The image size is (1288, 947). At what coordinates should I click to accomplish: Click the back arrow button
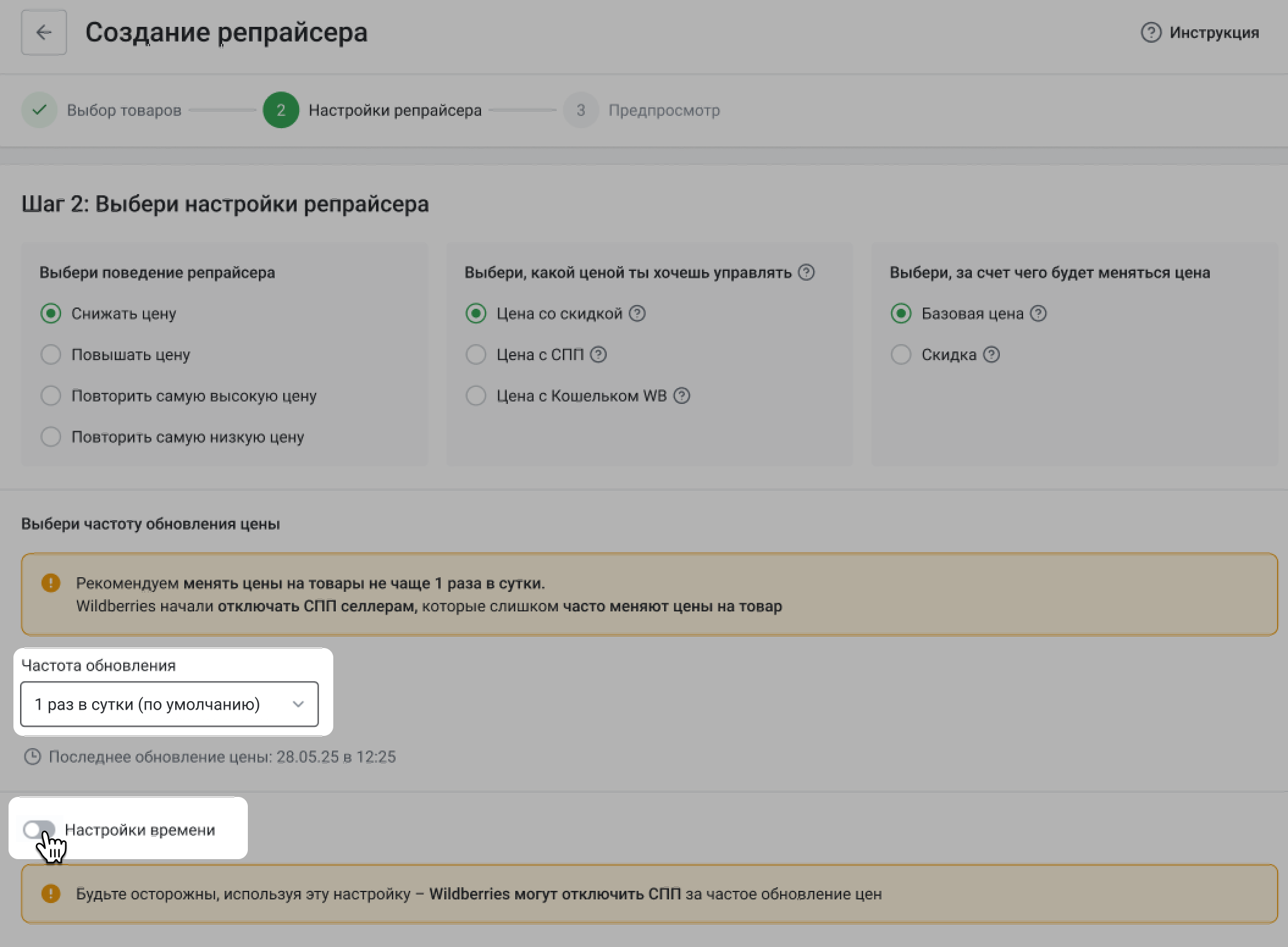click(x=44, y=32)
